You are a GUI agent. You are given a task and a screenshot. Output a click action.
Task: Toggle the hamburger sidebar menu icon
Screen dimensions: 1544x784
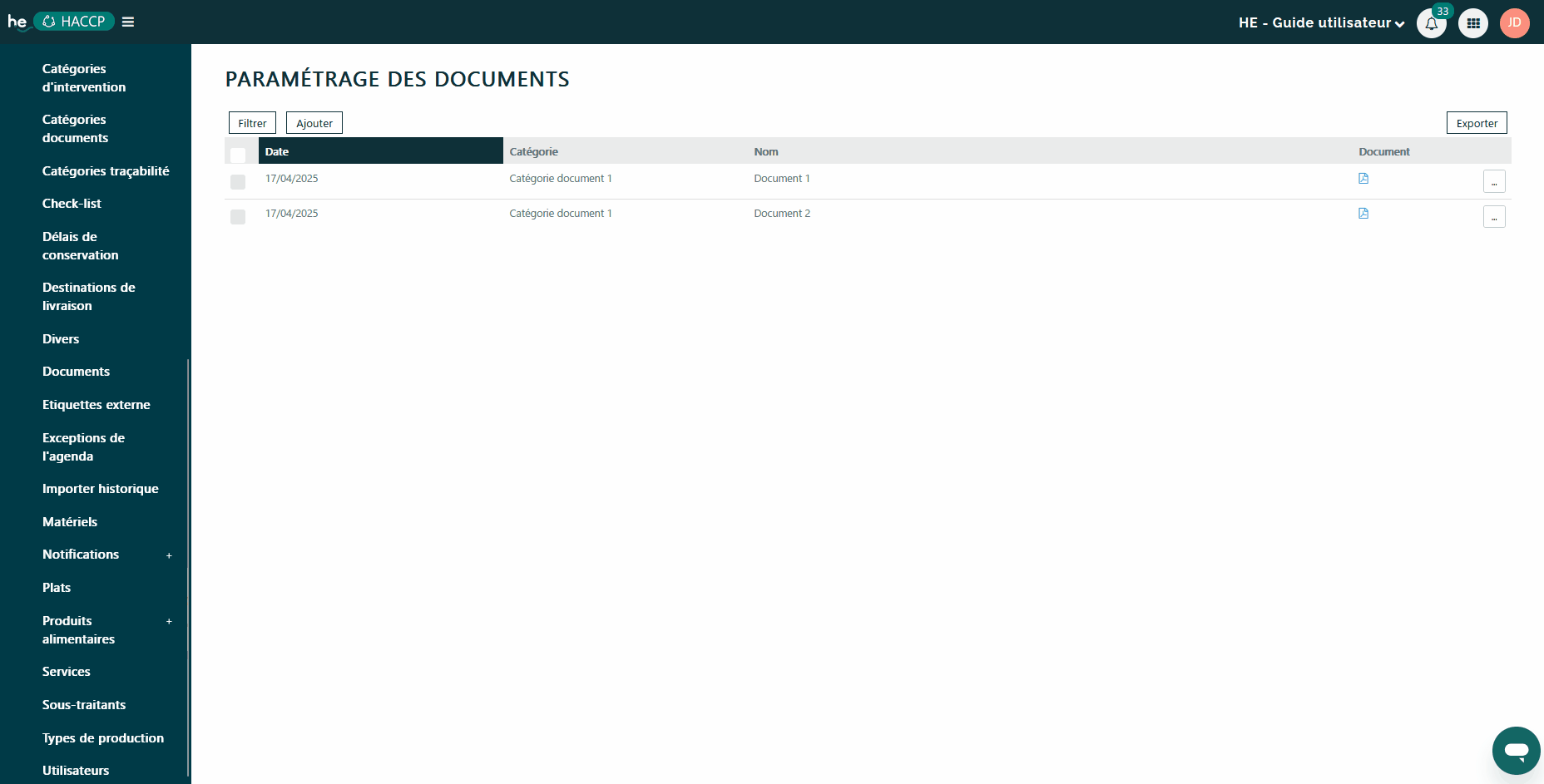pos(128,22)
